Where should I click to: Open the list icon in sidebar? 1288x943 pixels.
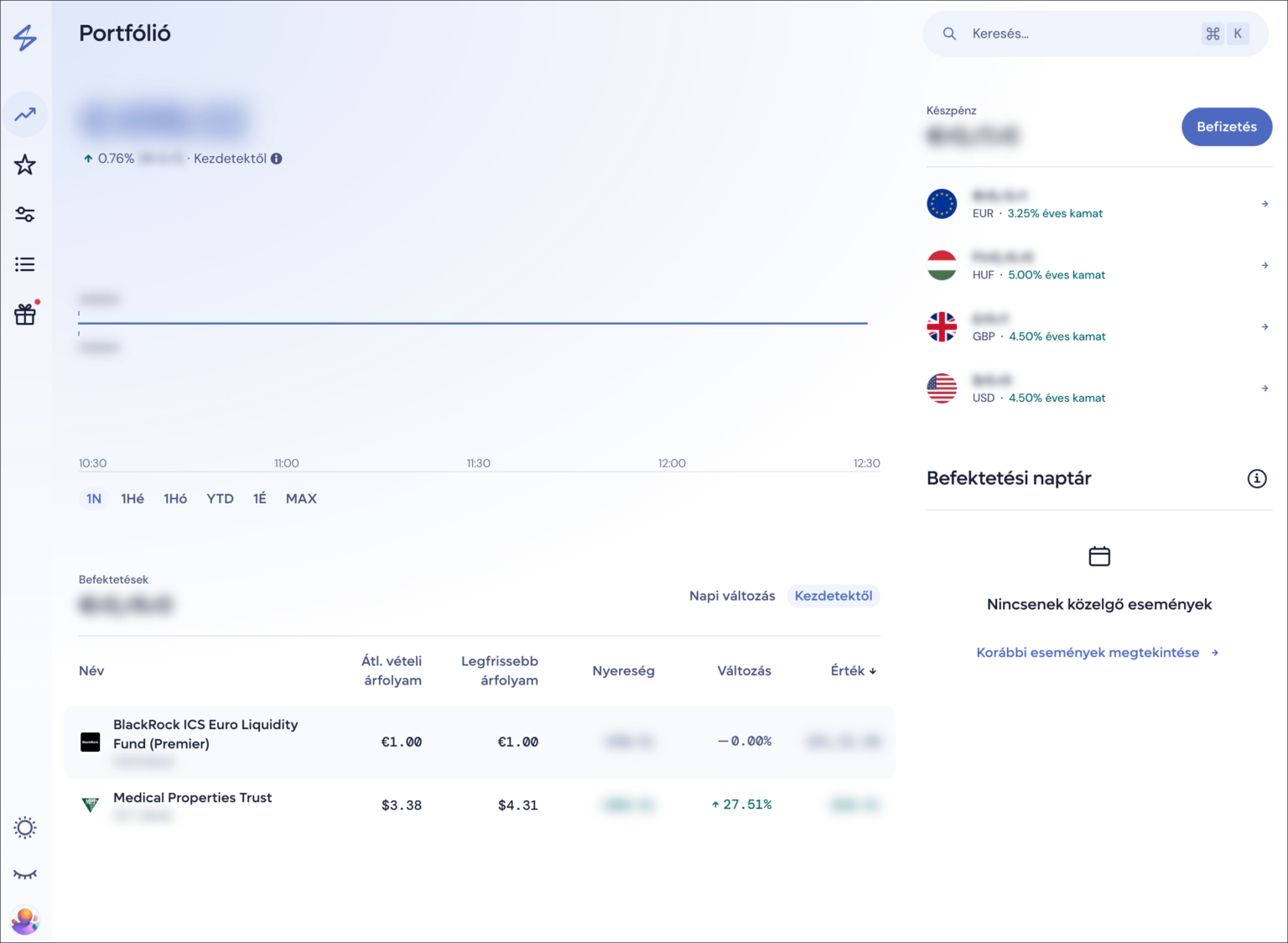point(25,265)
